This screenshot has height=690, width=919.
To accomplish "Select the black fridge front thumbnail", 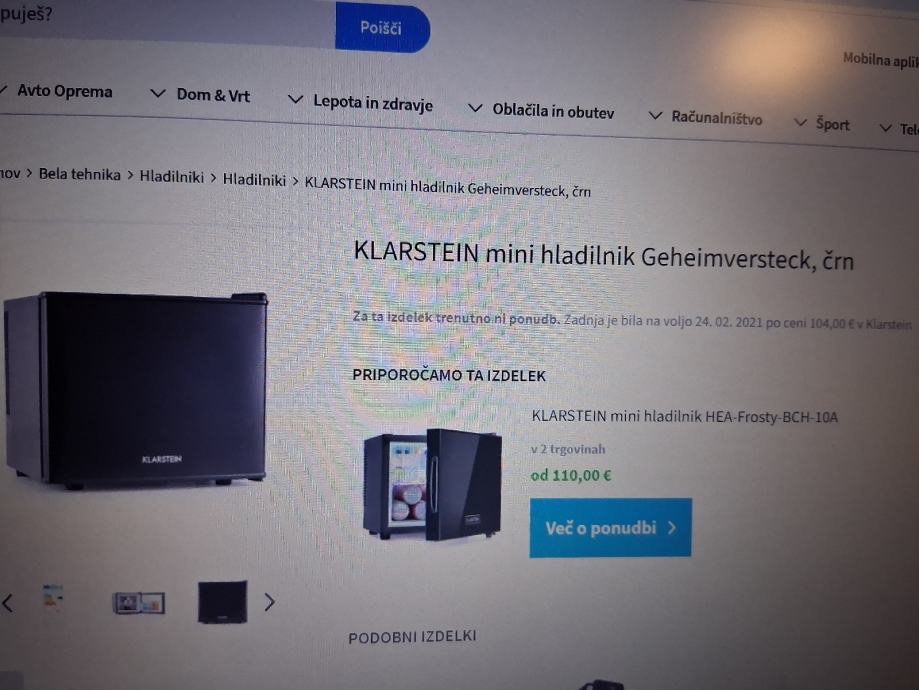I will (223, 602).
